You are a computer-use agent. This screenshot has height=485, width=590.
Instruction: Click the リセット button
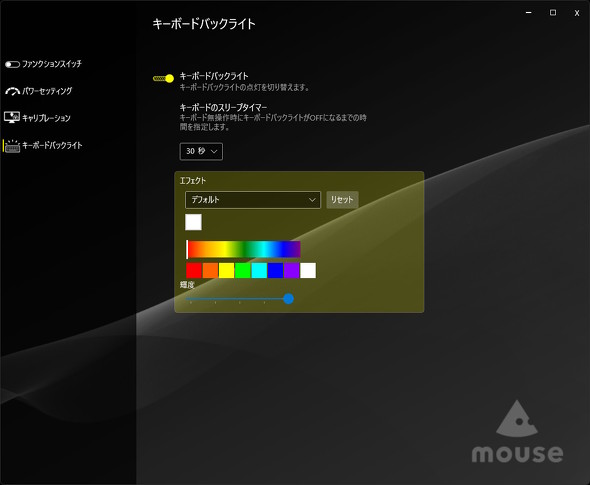342,200
